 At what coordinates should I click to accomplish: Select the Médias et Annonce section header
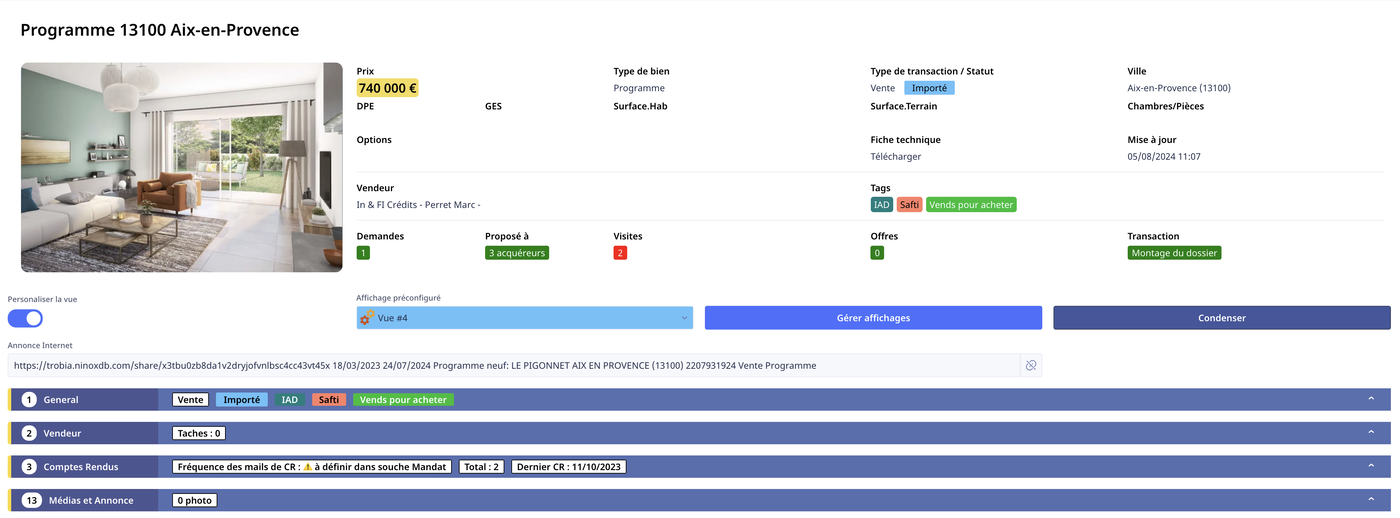tap(90, 500)
